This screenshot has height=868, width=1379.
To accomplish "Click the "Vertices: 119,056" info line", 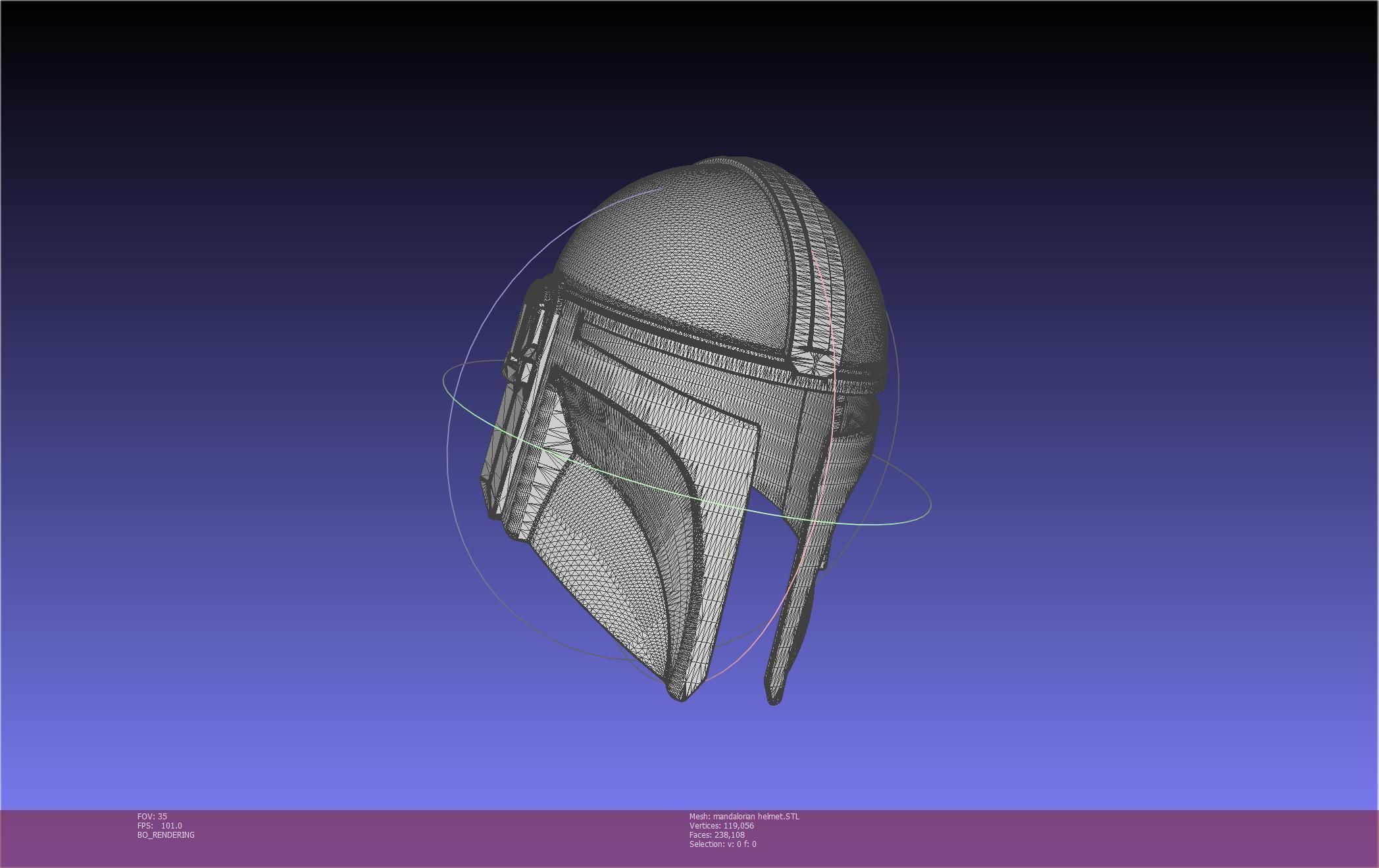I will click(x=722, y=825).
